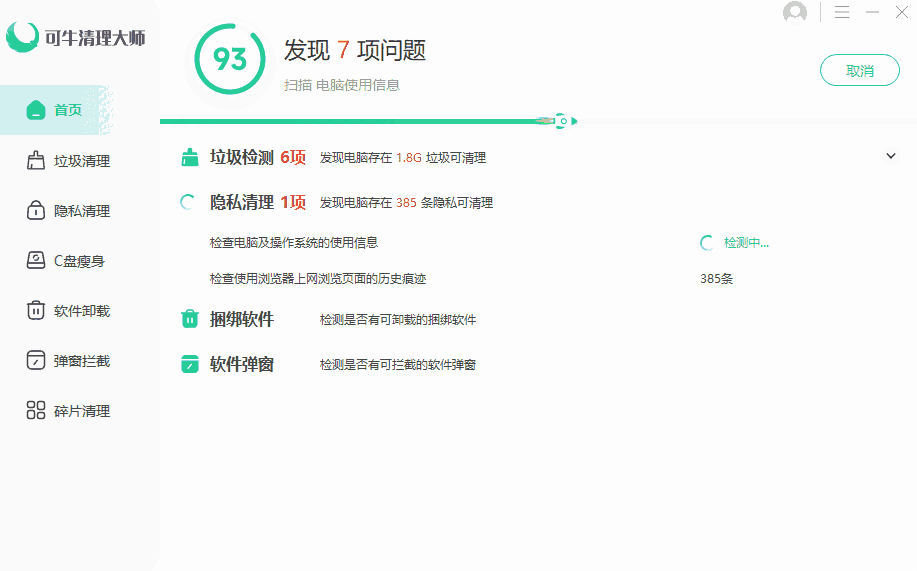Go to the 首页 tab
Viewport: 917px width, 571px height.
coord(56,110)
